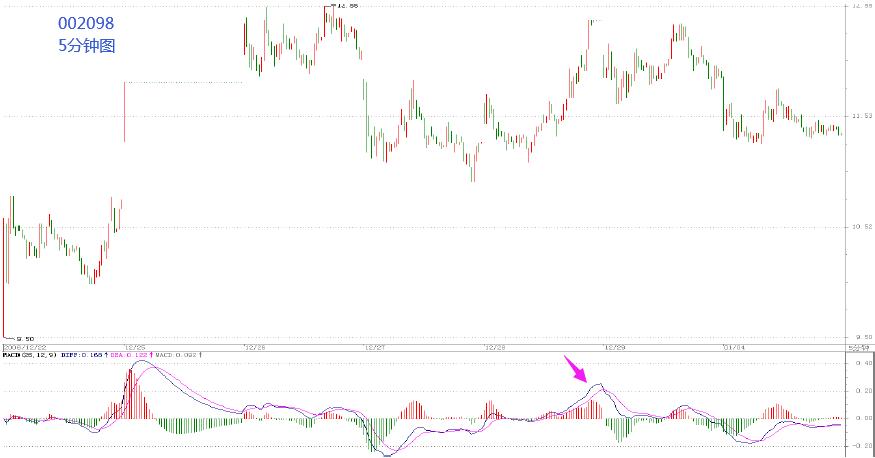The width and height of the screenshot is (875, 458).
Task: Select the 12/27 date marker on time axis
Action: (x=376, y=347)
